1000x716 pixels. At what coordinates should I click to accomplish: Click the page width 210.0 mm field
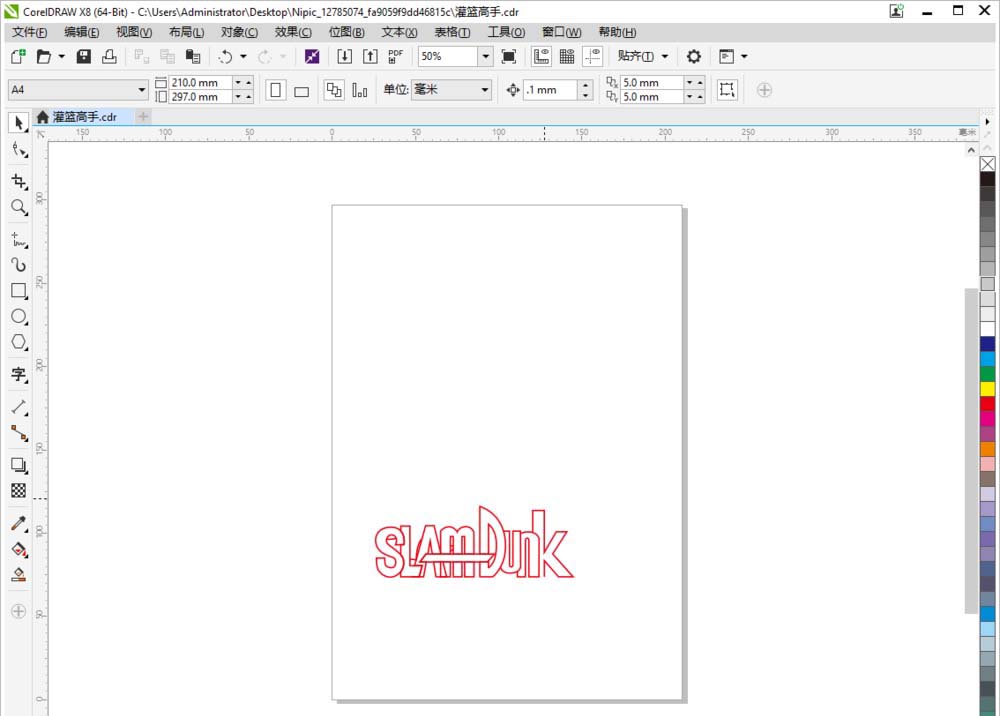click(x=200, y=83)
